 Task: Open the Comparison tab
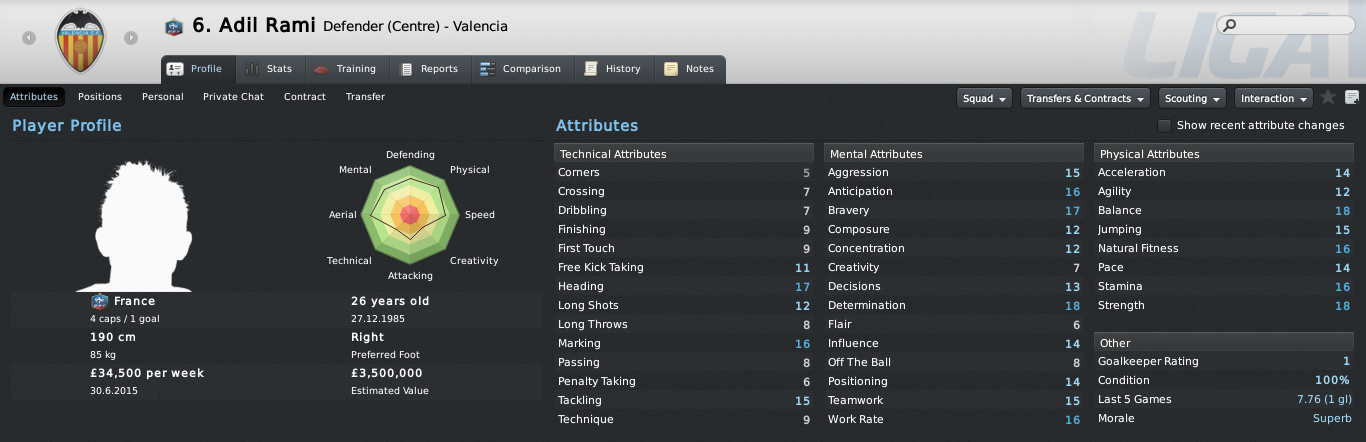pos(520,69)
